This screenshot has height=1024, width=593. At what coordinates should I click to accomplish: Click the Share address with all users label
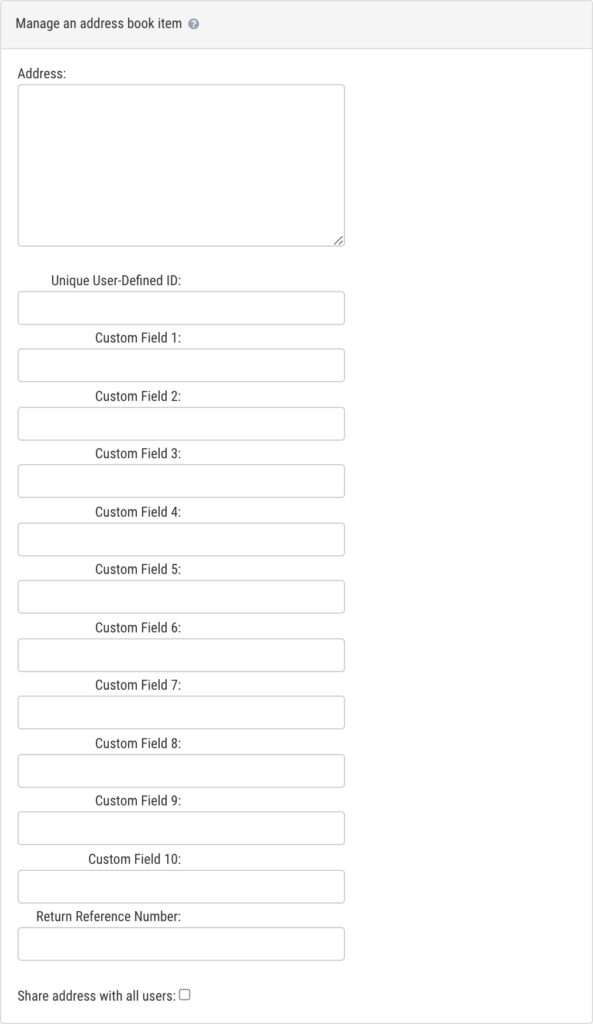tap(95, 995)
